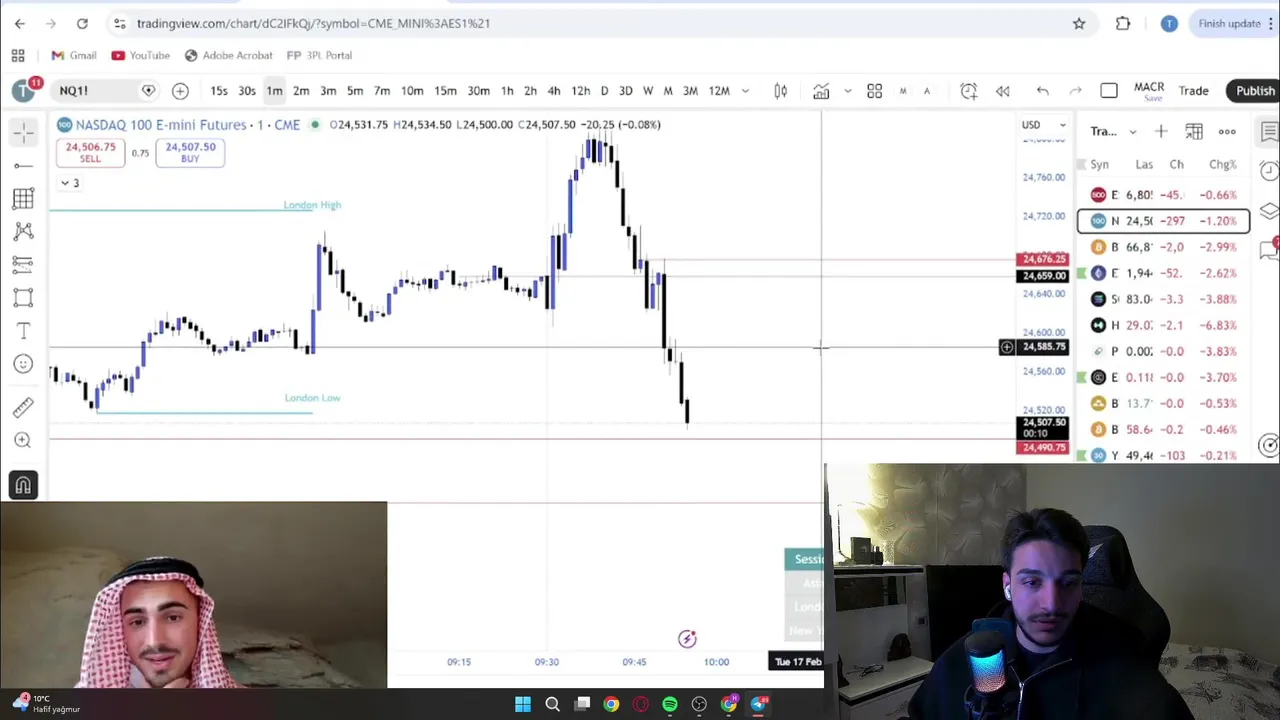Select the 5m timeframe
Image resolution: width=1280 pixels, height=720 pixels.
coord(354,91)
